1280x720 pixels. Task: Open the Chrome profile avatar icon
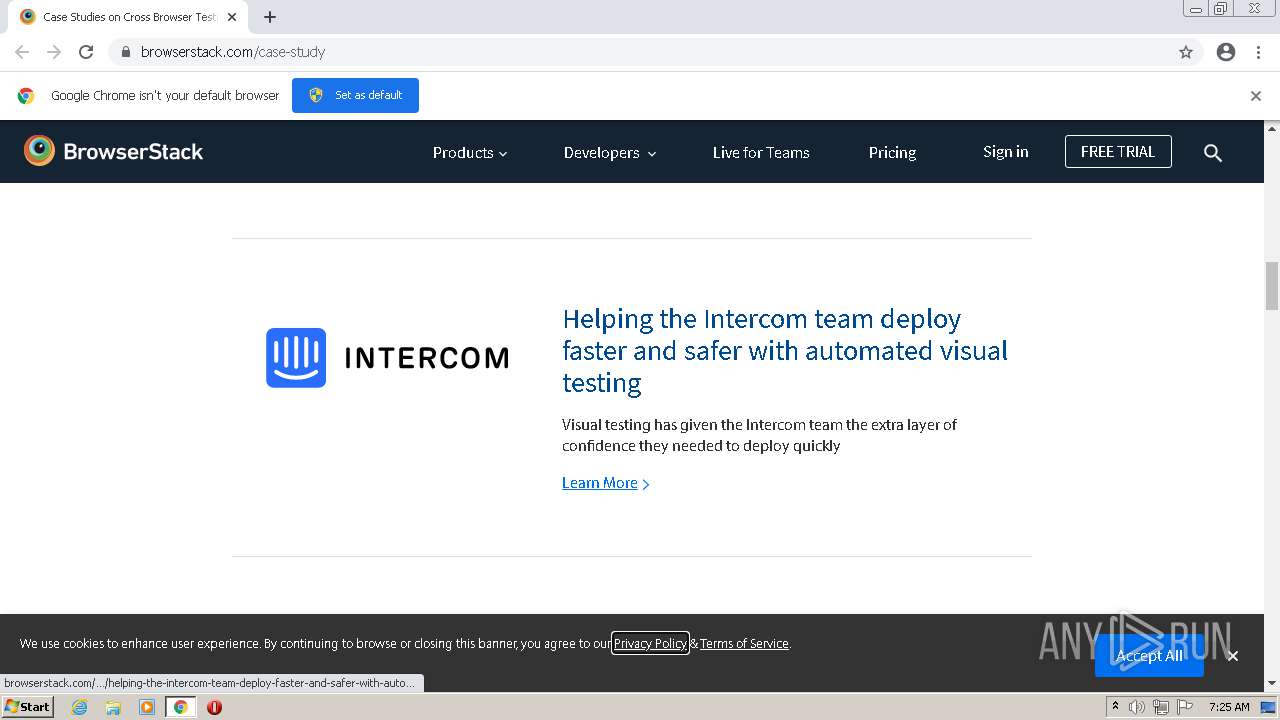[1226, 52]
